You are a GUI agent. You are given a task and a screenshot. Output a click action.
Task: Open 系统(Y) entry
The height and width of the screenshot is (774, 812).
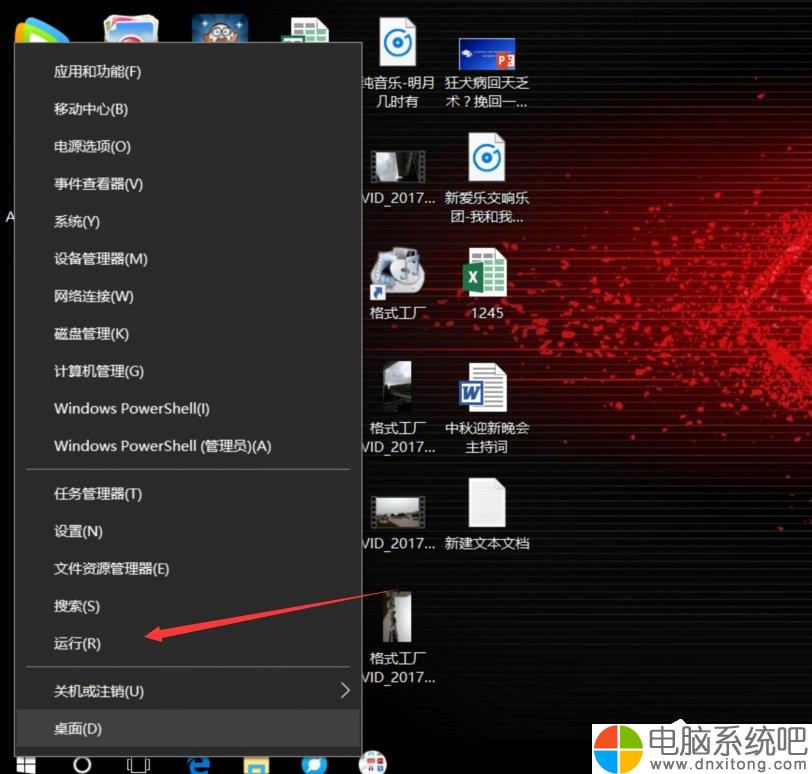188,222
